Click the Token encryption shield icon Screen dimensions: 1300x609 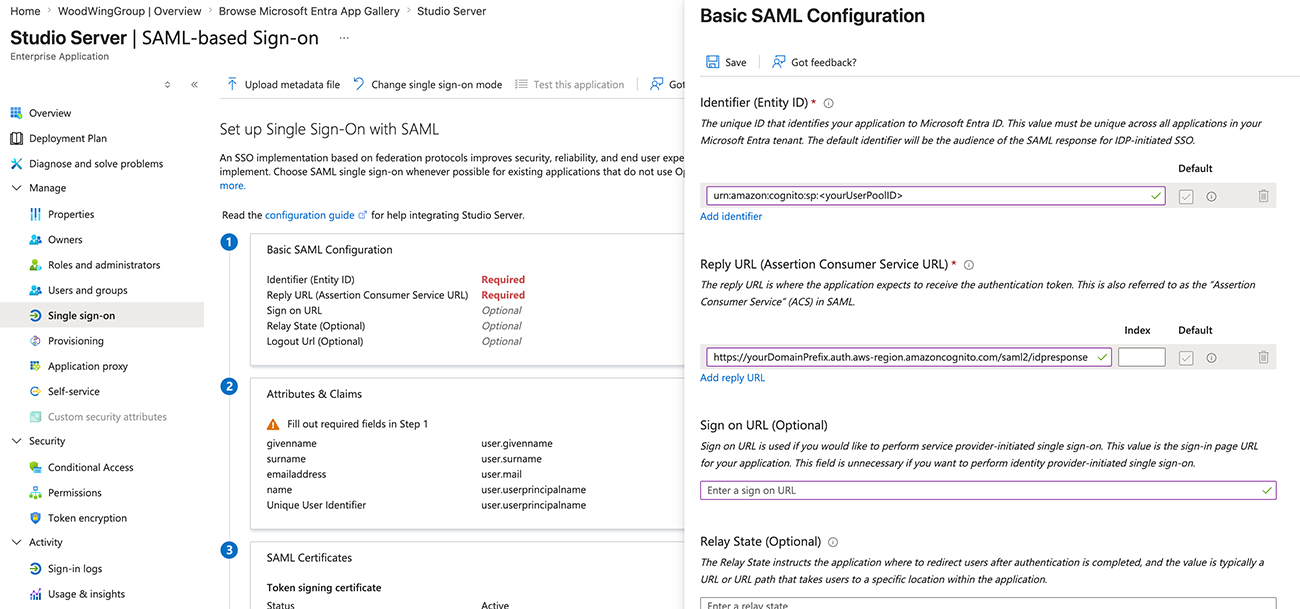(x=36, y=518)
